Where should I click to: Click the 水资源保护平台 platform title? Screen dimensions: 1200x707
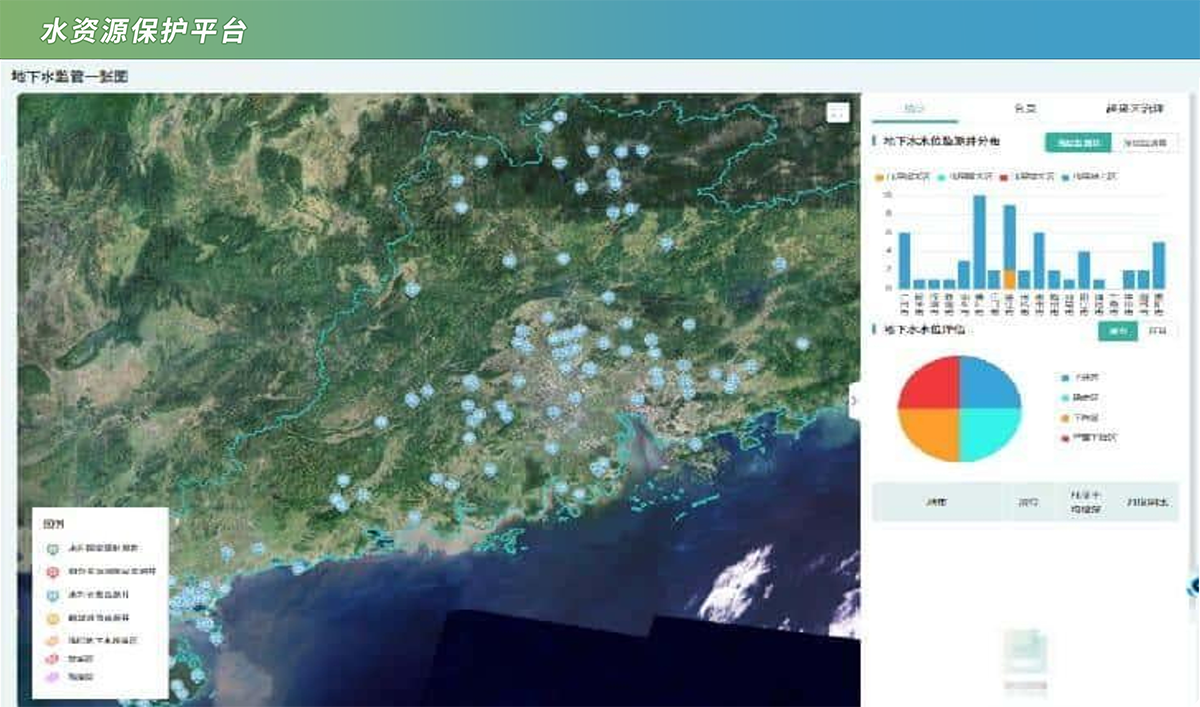[x=143, y=31]
